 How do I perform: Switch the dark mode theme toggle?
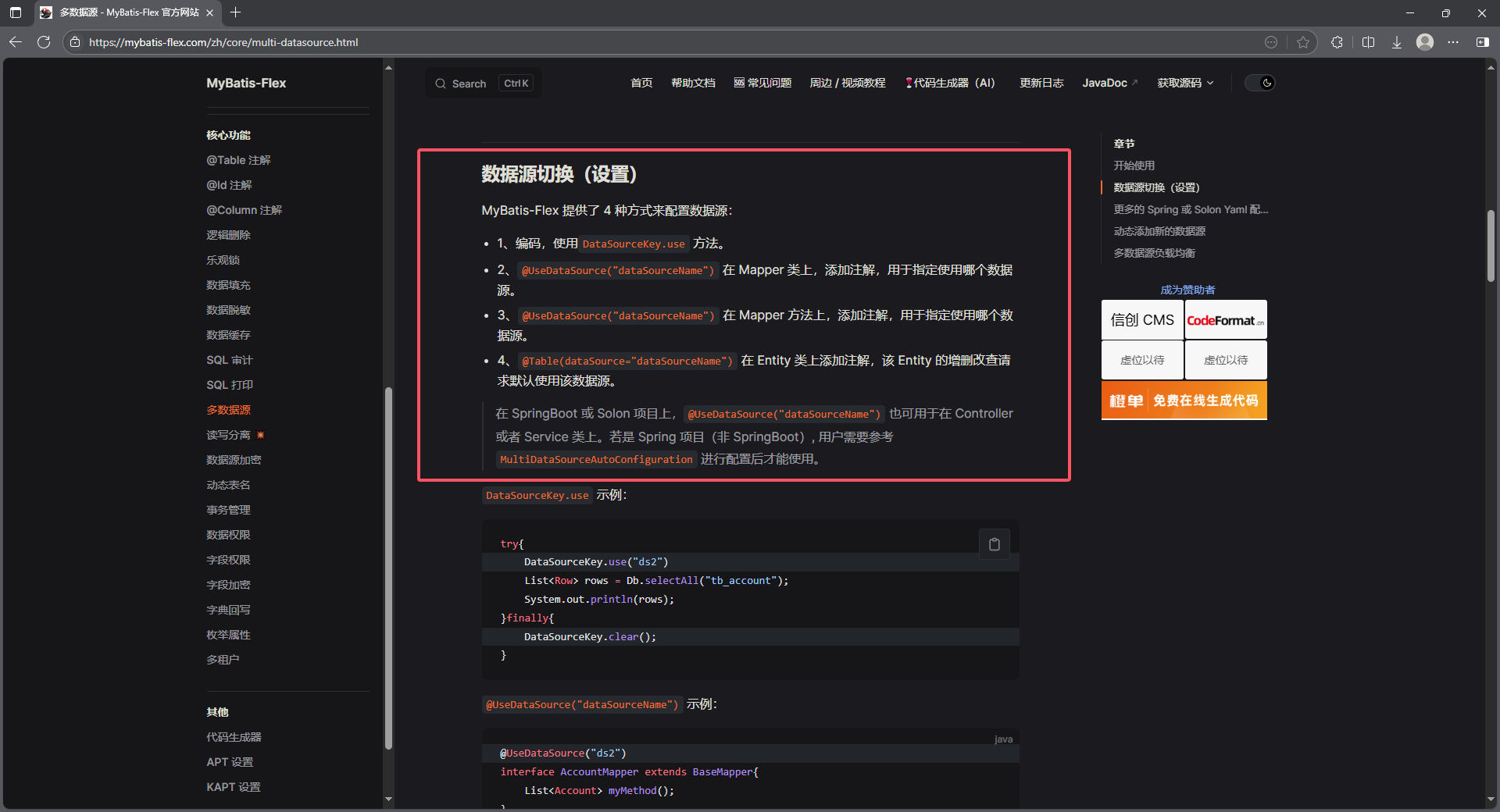coord(1259,83)
